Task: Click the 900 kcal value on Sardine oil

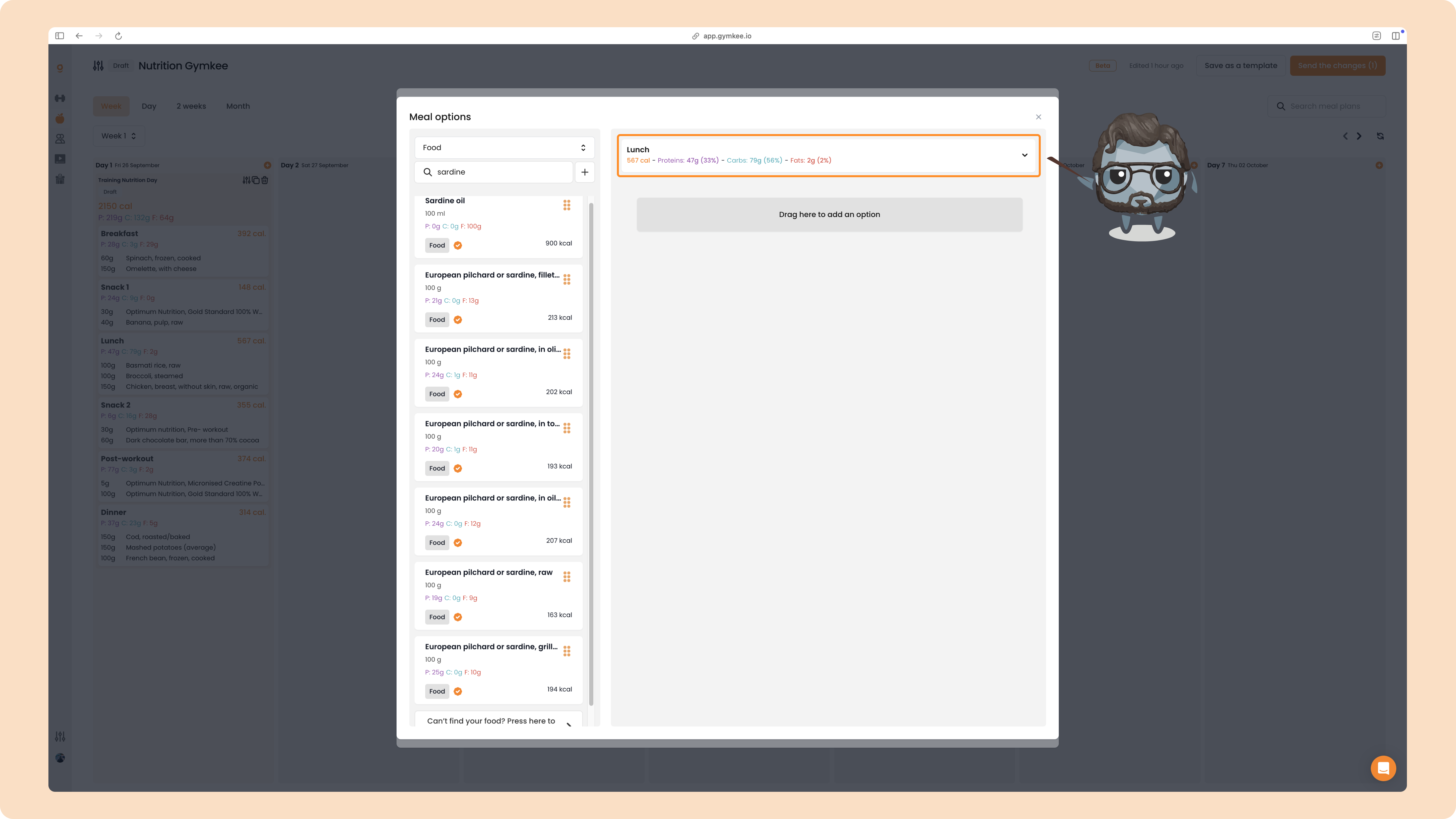Action: click(x=559, y=243)
